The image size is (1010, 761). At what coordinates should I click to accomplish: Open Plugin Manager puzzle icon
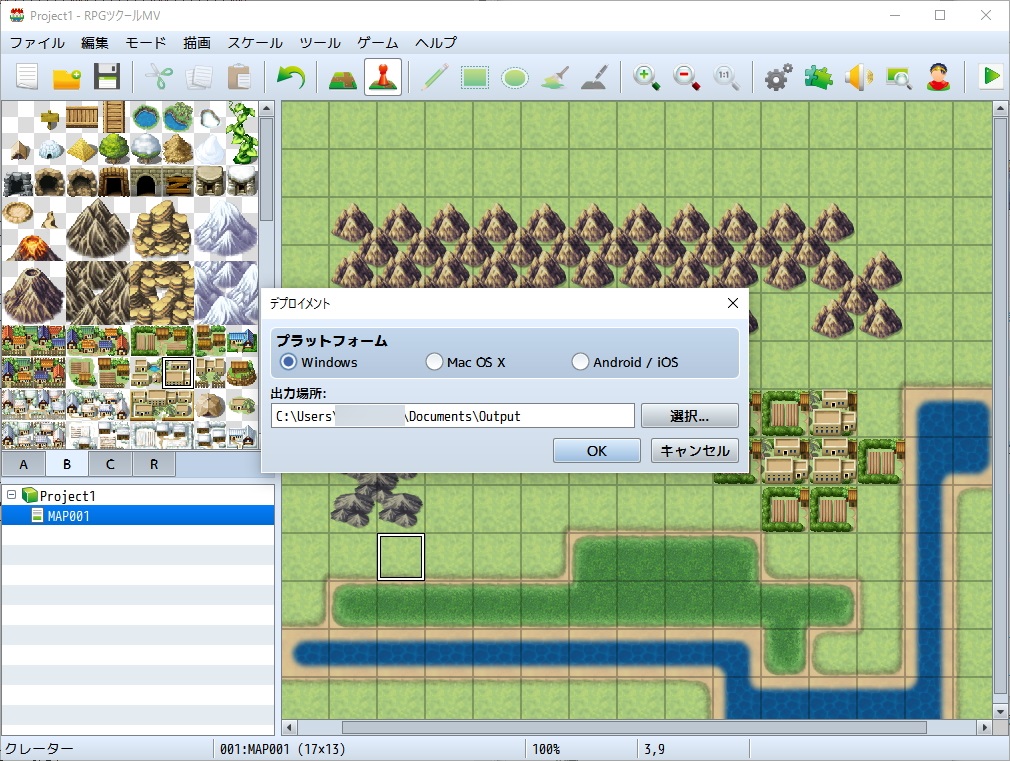[818, 77]
